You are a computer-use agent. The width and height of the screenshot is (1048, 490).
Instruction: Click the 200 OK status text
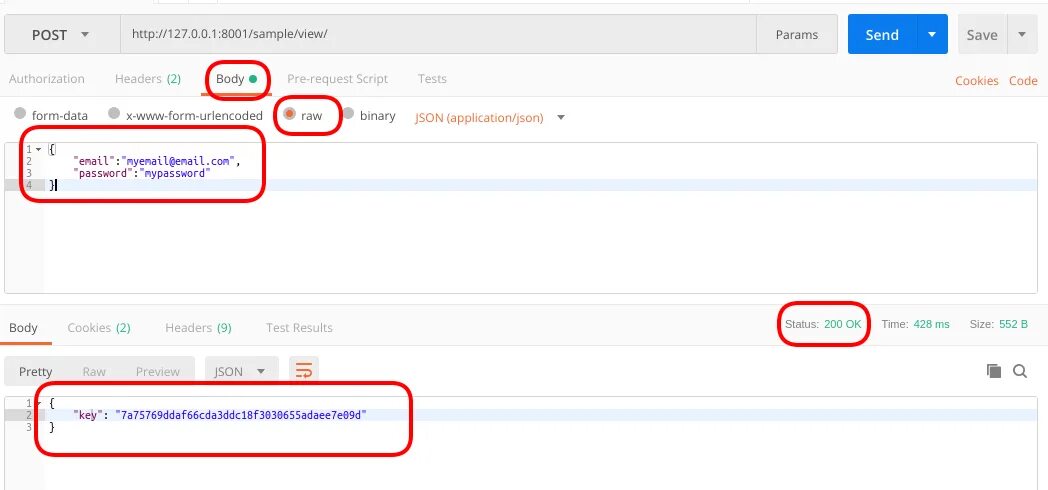coord(843,324)
